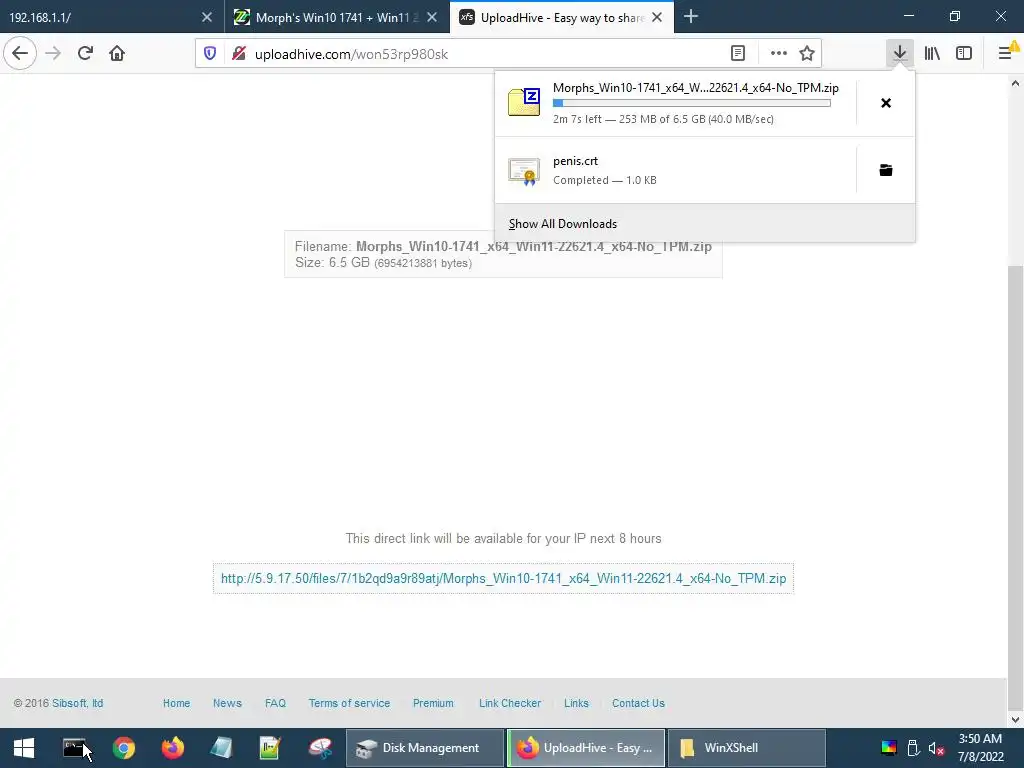This screenshot has height=768, width=1024.
Task: Toggle the downloads panel arrow button
Action: [900, 54]
